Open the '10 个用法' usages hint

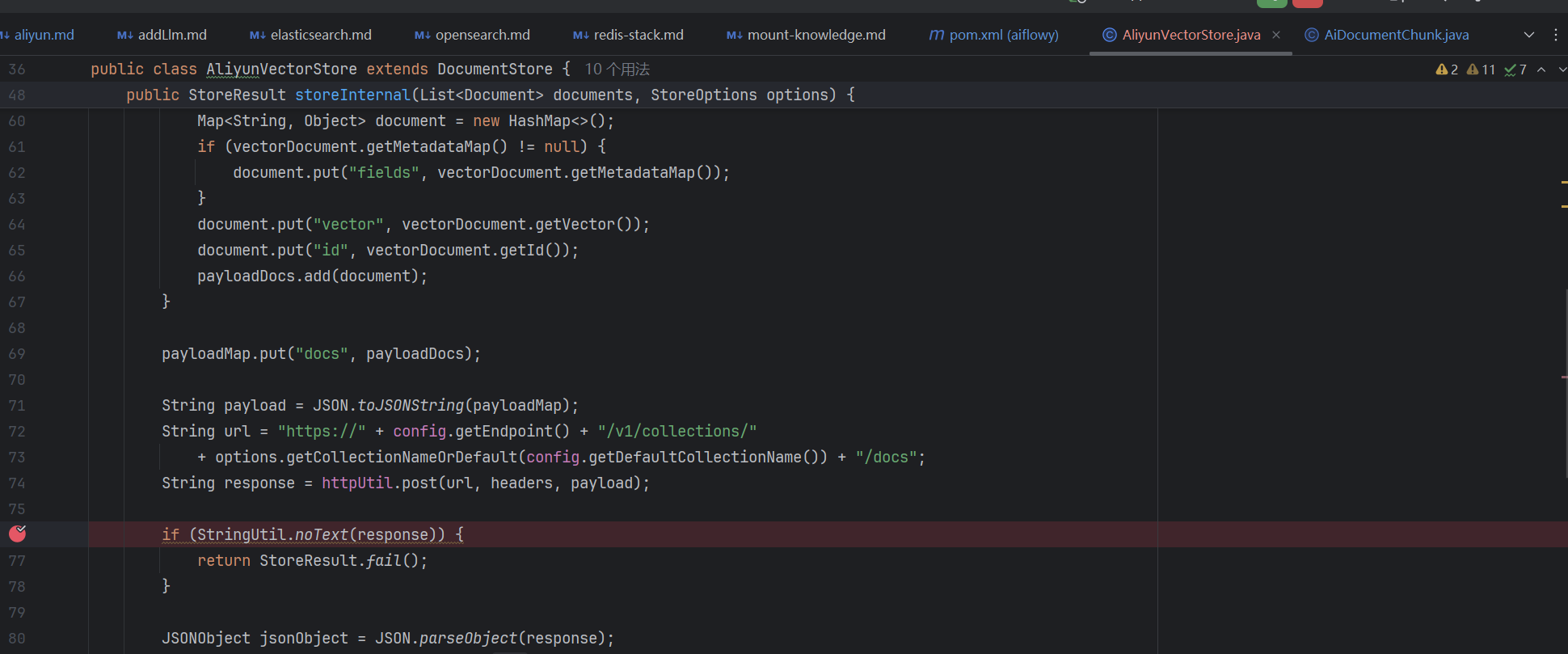click(617, 70)
